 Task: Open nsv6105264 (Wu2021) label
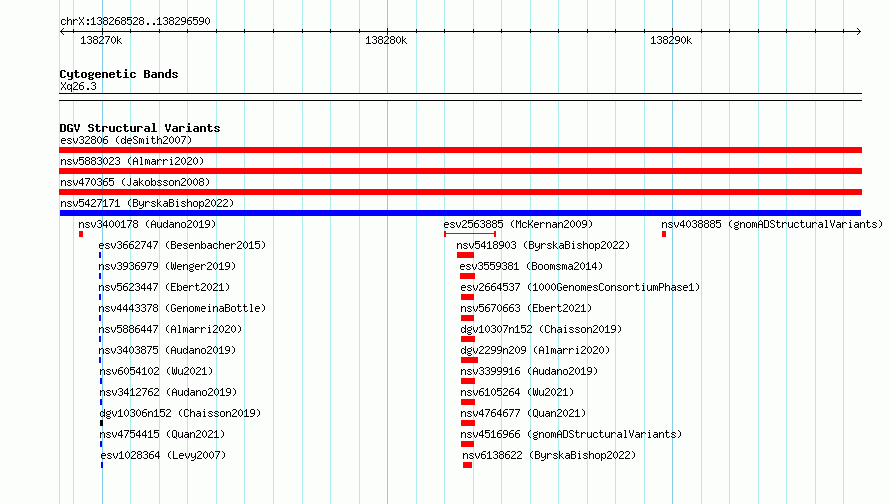coord(517,392)
